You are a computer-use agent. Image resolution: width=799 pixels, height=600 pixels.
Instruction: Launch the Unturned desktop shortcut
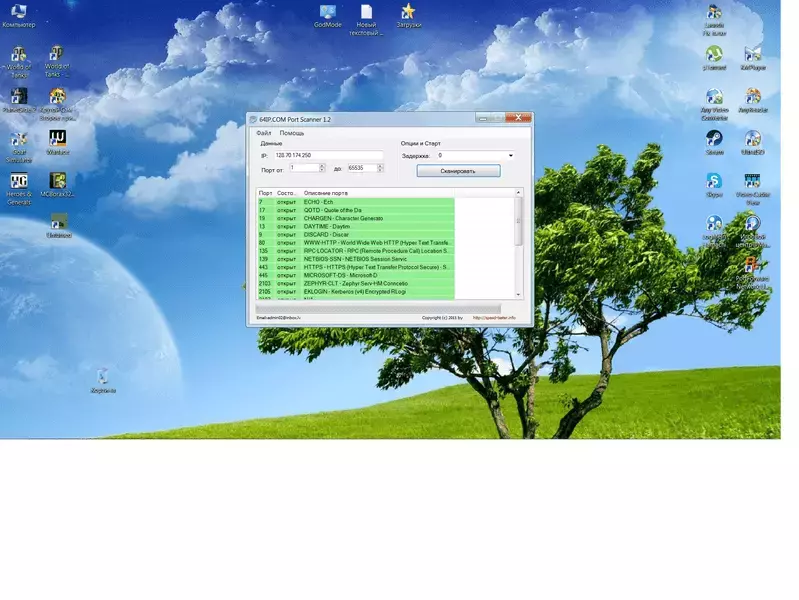coord(59,226)
